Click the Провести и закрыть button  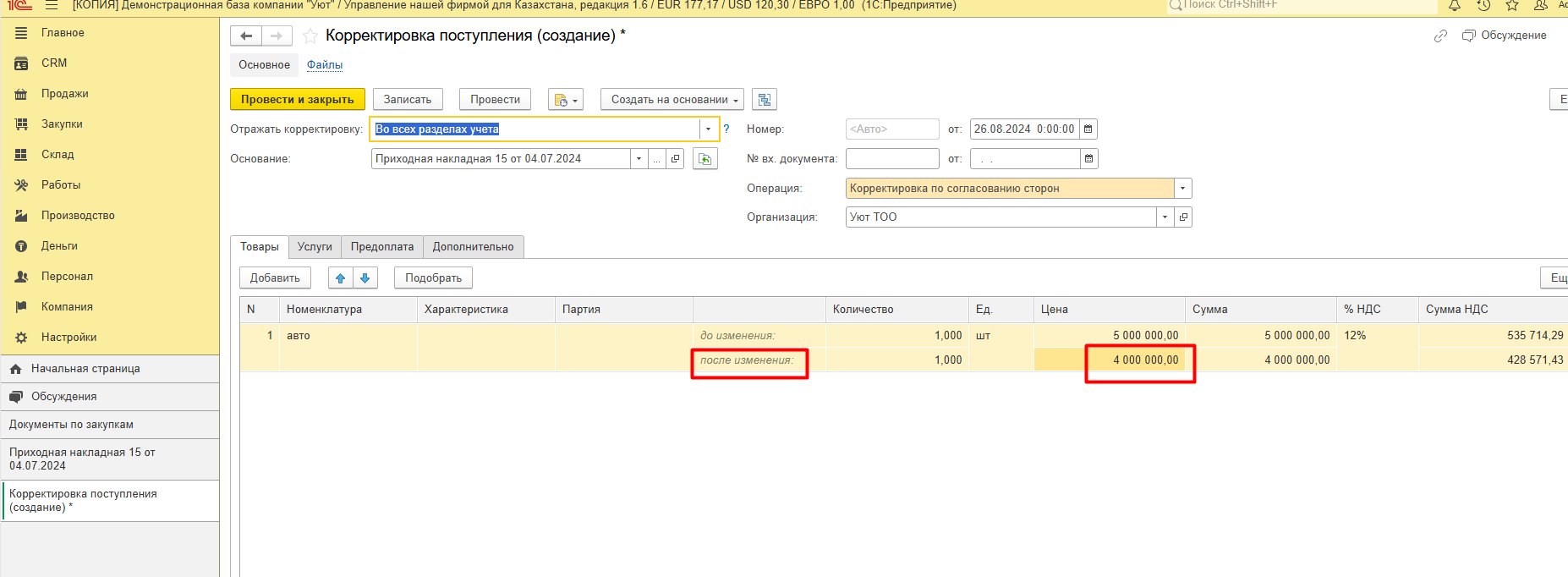pos(297,100)
